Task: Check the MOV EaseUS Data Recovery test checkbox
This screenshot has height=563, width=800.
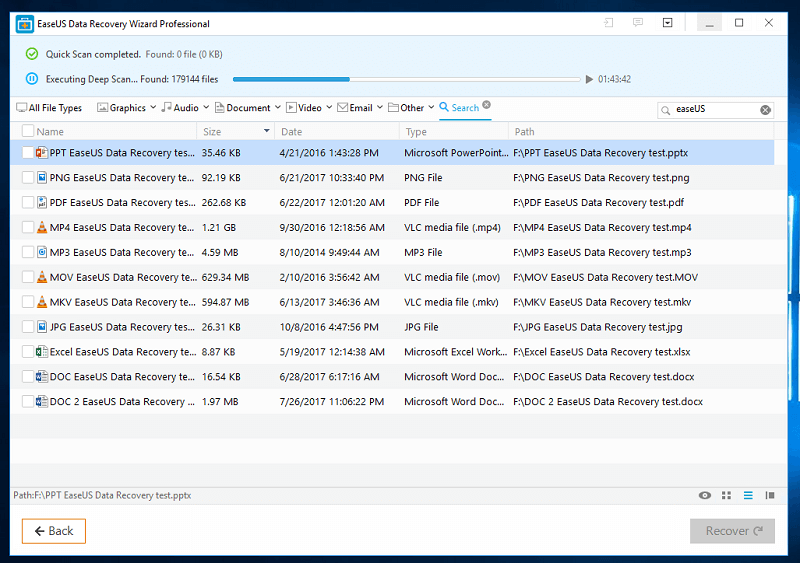Action: pyautogui.click(x=28, y=277)
